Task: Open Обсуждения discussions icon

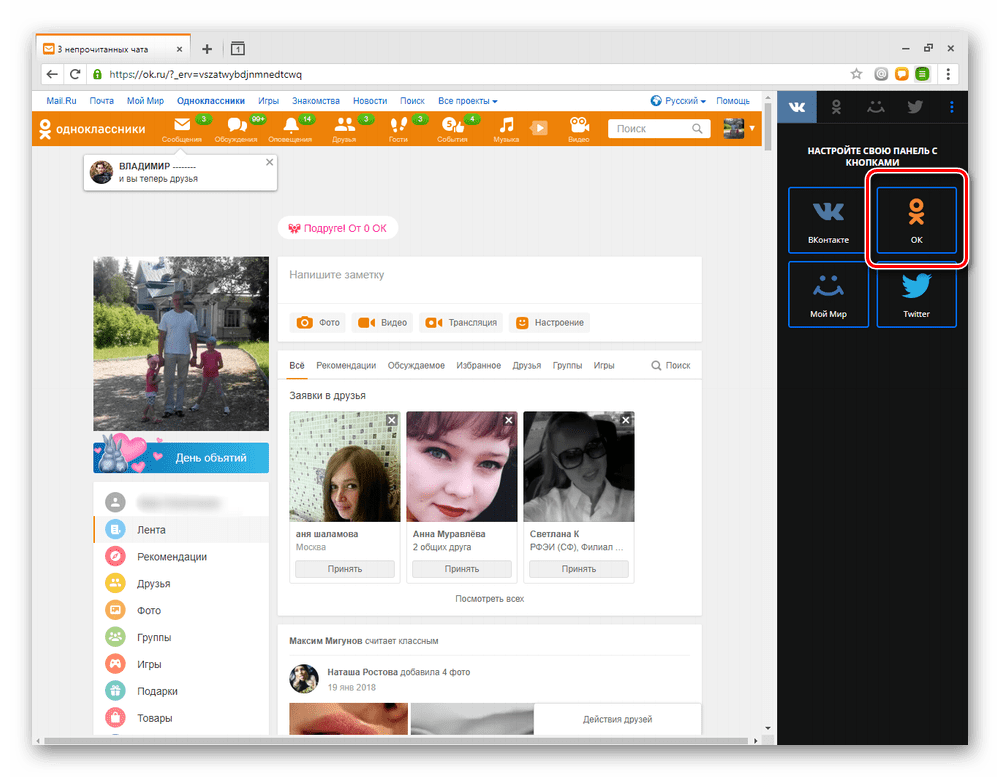Action: [236, 127]
